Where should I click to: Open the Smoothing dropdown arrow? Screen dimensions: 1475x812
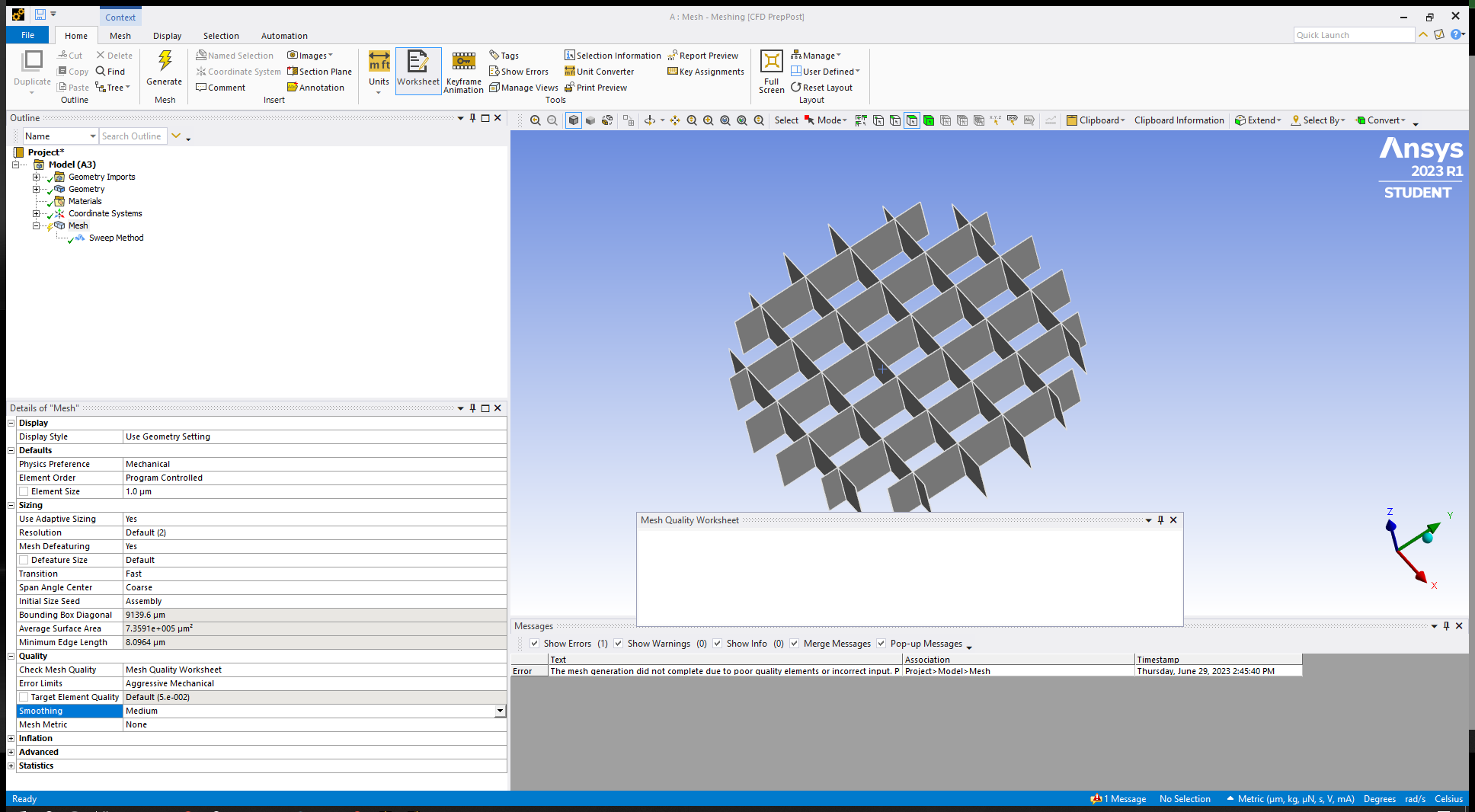pos(500,711)
